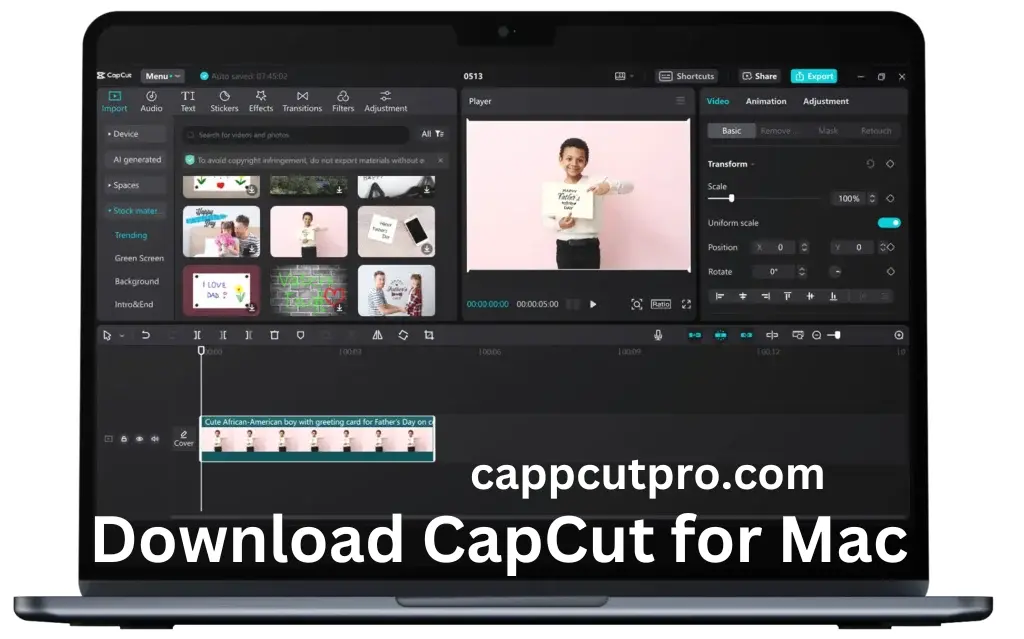
Task: Toggle auto snapping in timeline toolbar
Action: coord(720,335)
